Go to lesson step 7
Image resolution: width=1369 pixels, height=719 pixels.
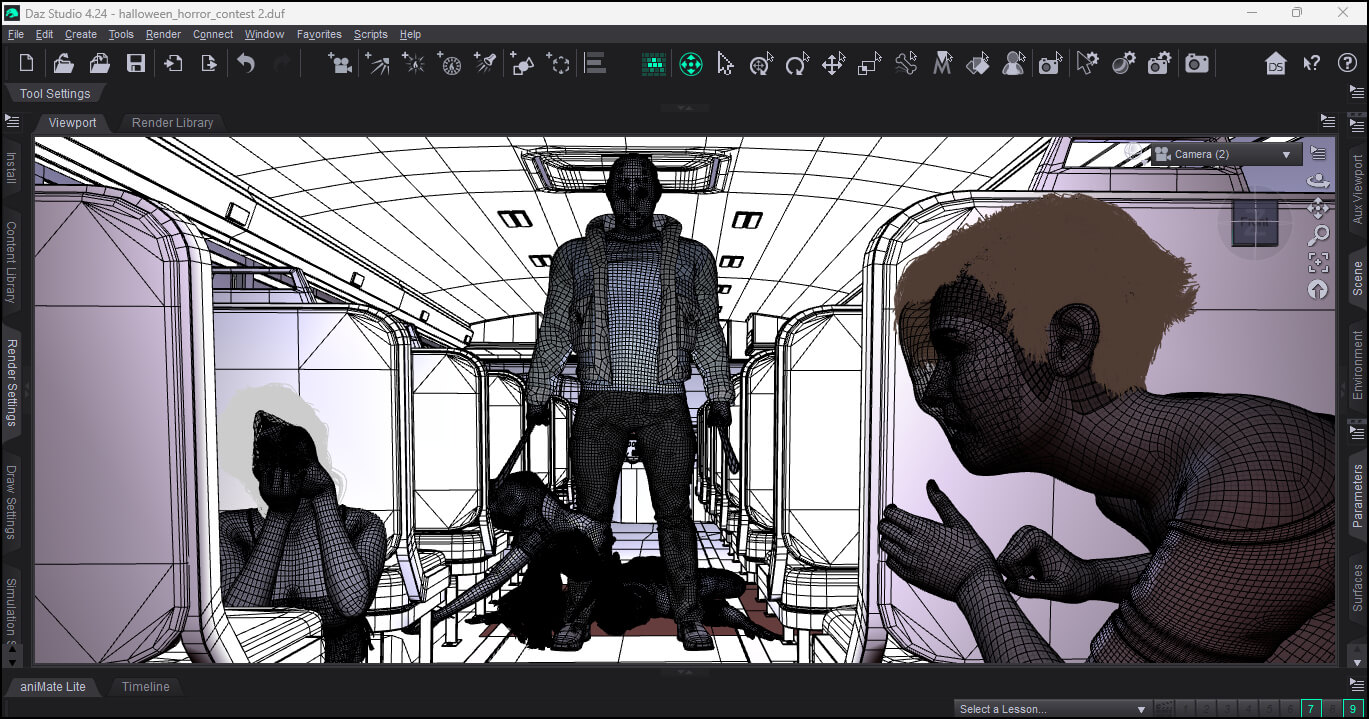pyautogui.click(x=1311, y=709)
